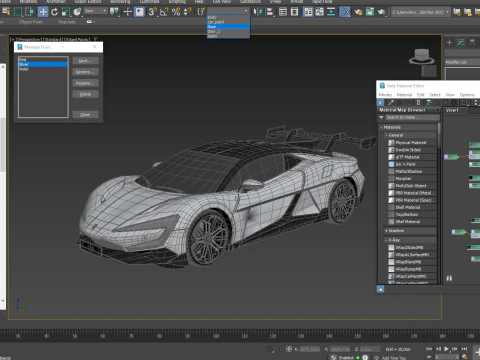Click Edit Named Selection Sets icon
Image resolution: width=480 pixels, height=360 pixels.
201,12
